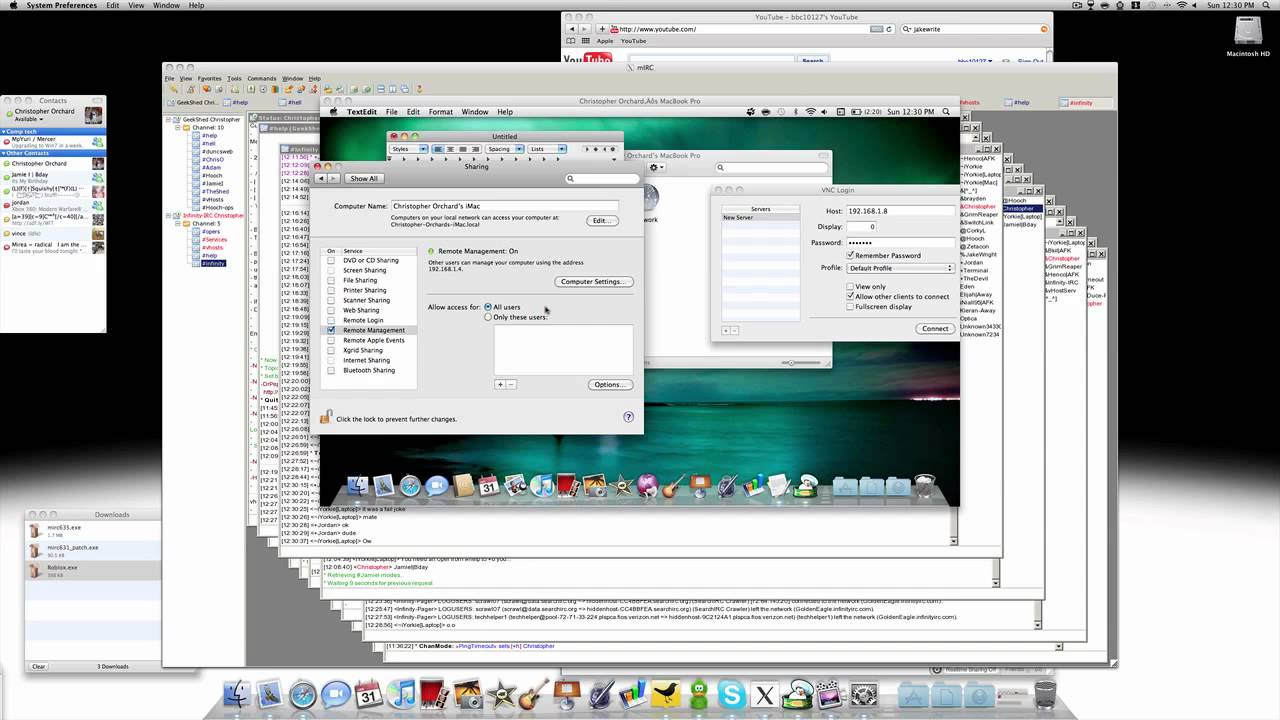This screenshot has height=720, width=1280.
Task: Open iCal calendar in the main Dock
Action: (x=368, y=696)
